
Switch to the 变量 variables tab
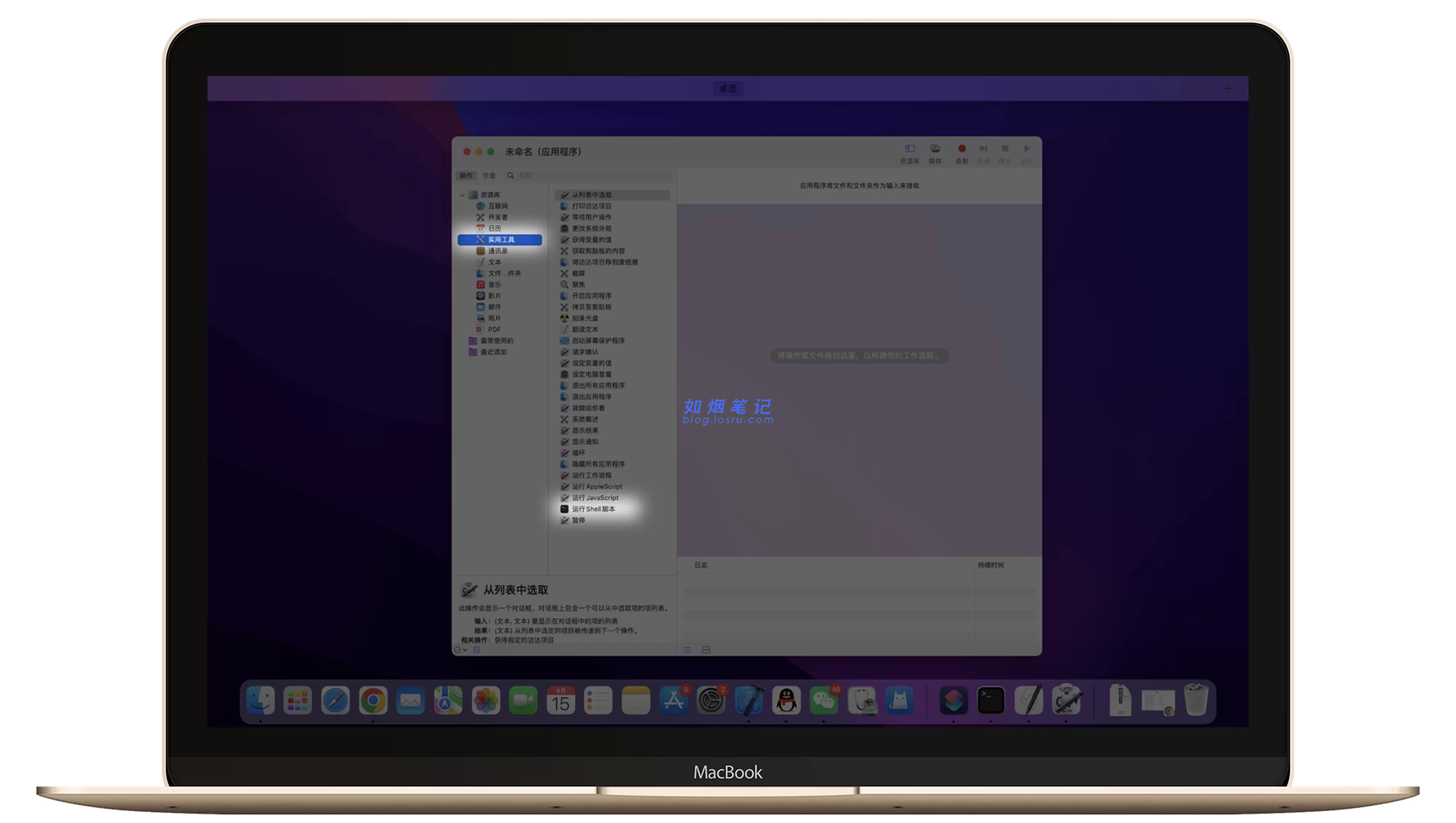click(x=488, y=176)
